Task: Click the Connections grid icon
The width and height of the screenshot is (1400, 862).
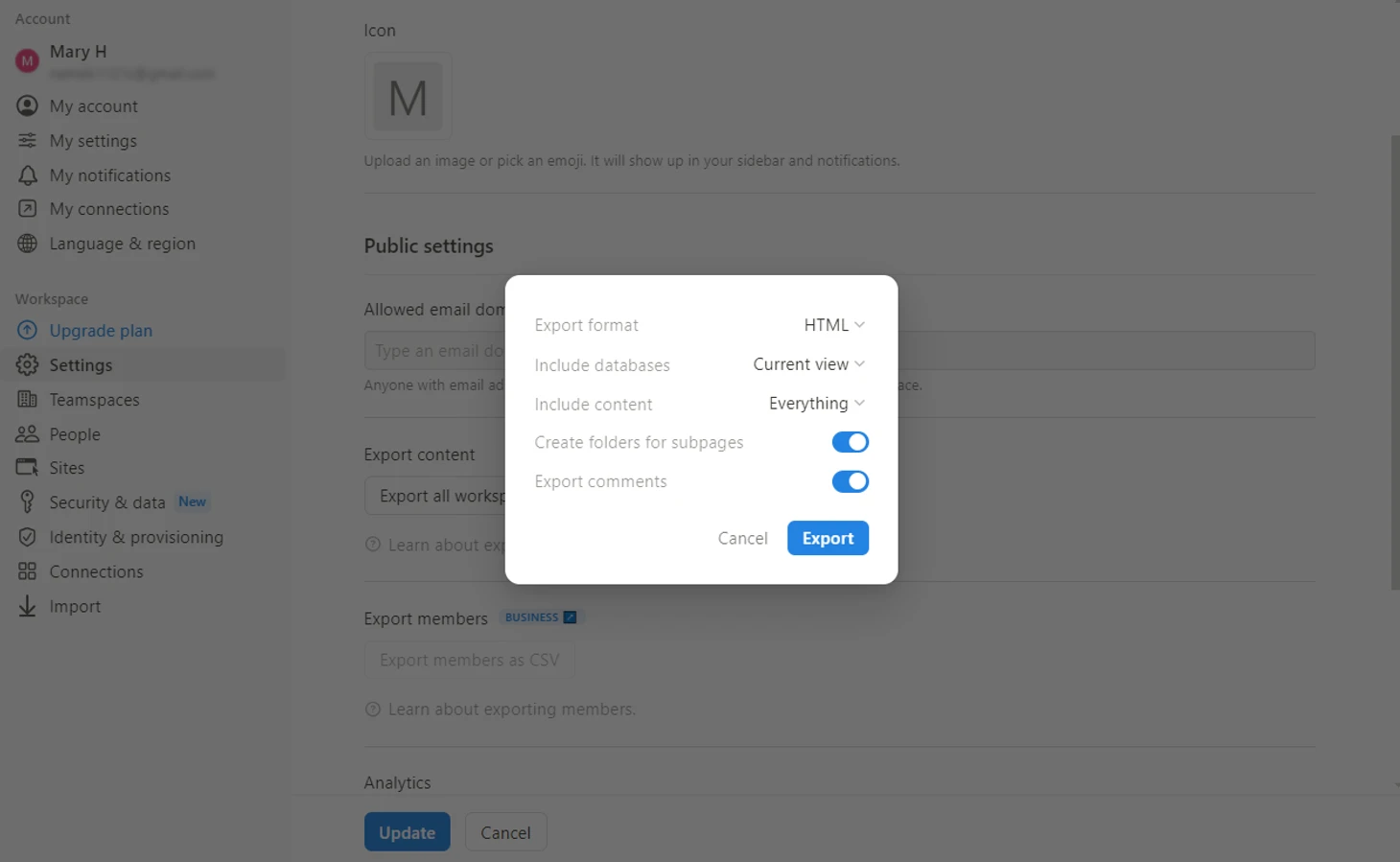Action: 27,571
